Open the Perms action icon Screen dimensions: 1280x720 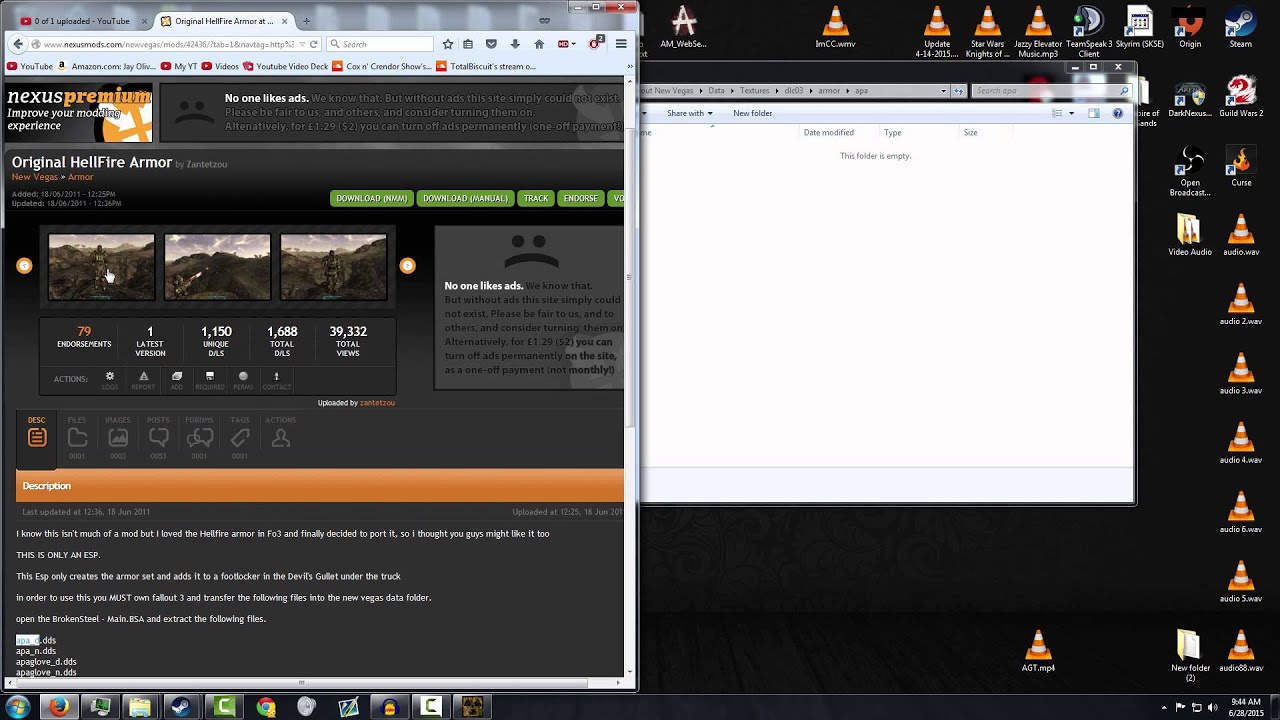[x=243, y=380]
